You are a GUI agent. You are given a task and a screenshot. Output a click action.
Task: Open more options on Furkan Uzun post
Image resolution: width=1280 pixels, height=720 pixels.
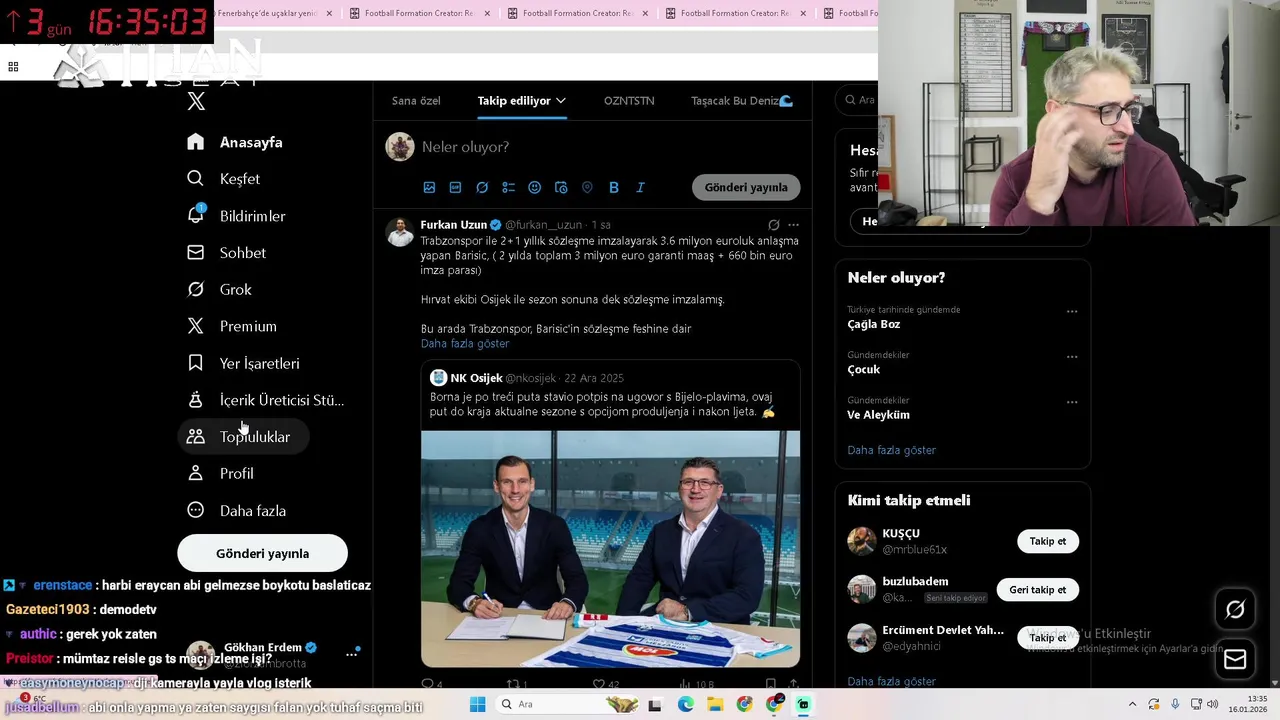pos(793,225)
